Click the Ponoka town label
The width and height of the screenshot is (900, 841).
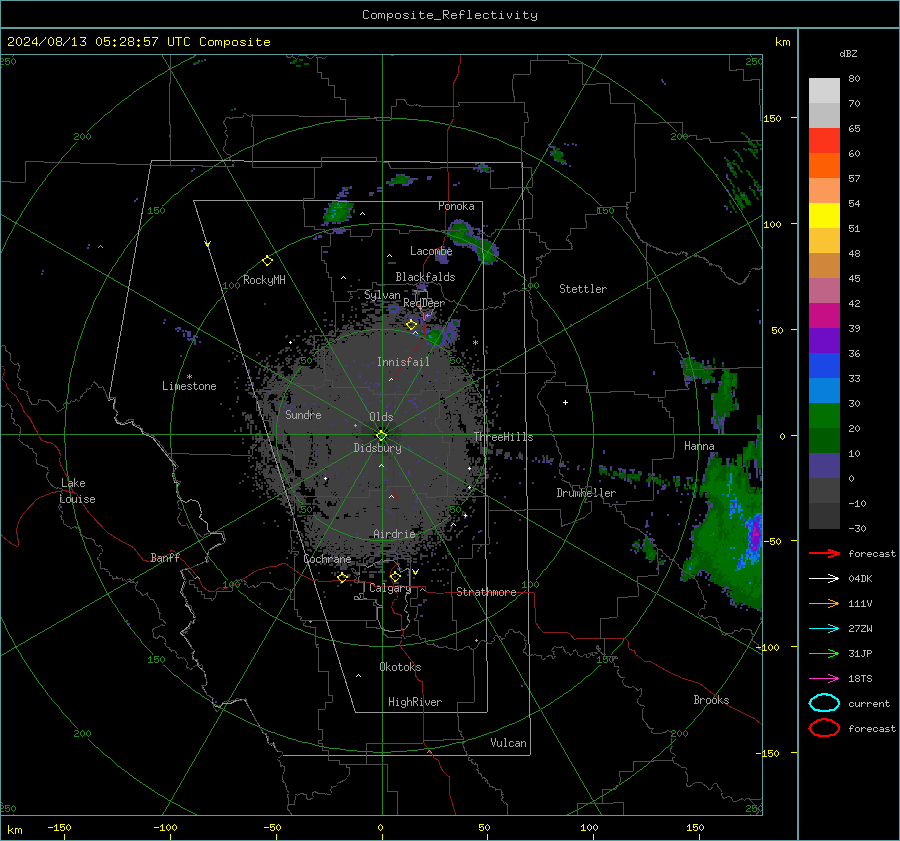click(x=456, y=206)
